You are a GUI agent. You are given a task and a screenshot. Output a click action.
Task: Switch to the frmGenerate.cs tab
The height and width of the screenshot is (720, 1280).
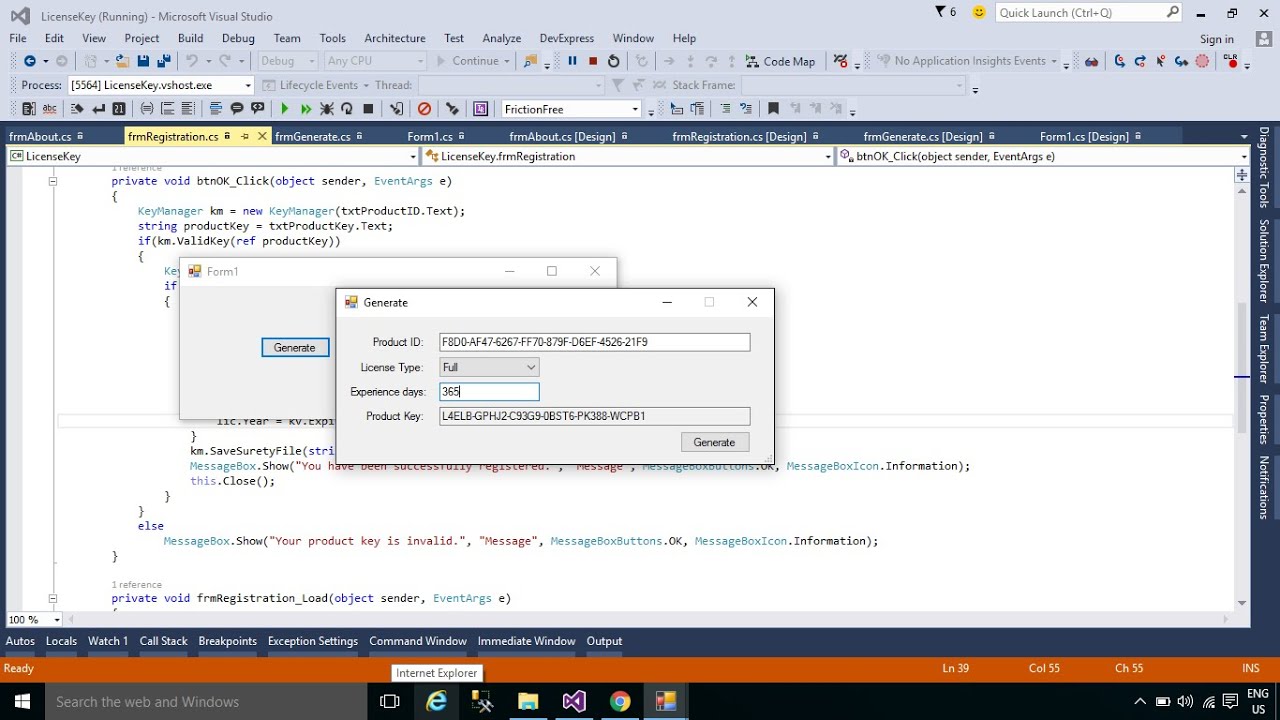pyautogui.click(x=313, y=136)
